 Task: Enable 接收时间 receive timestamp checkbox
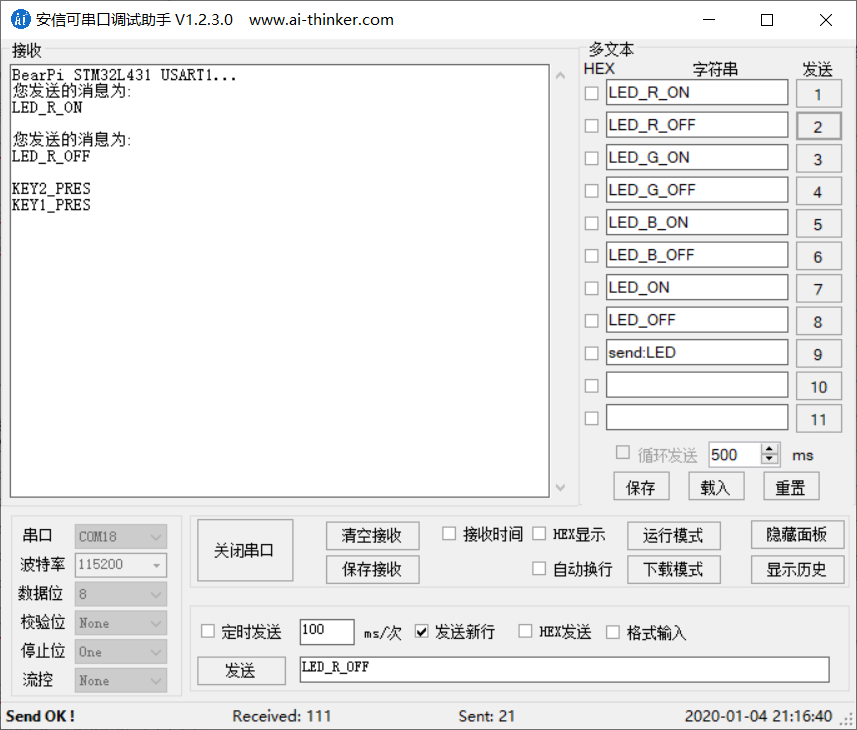click(449, 533)
